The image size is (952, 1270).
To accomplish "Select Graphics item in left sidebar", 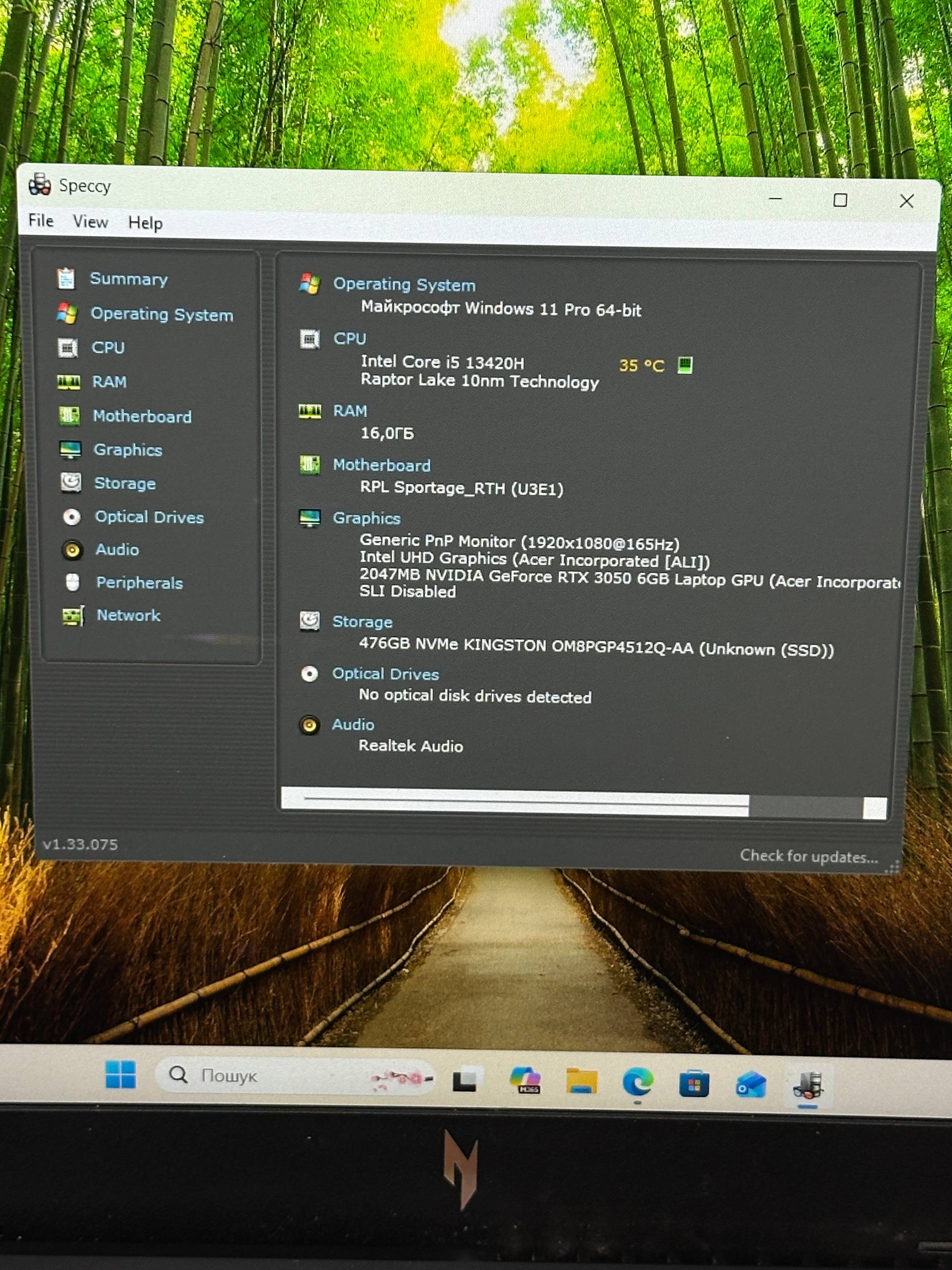I will point(127,449).
